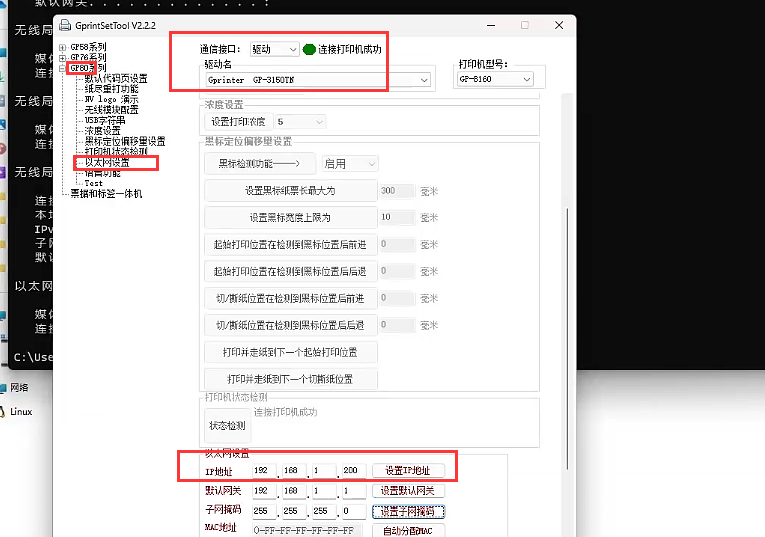Click the 子网掩码 first octet field 255

click(264, 511)
